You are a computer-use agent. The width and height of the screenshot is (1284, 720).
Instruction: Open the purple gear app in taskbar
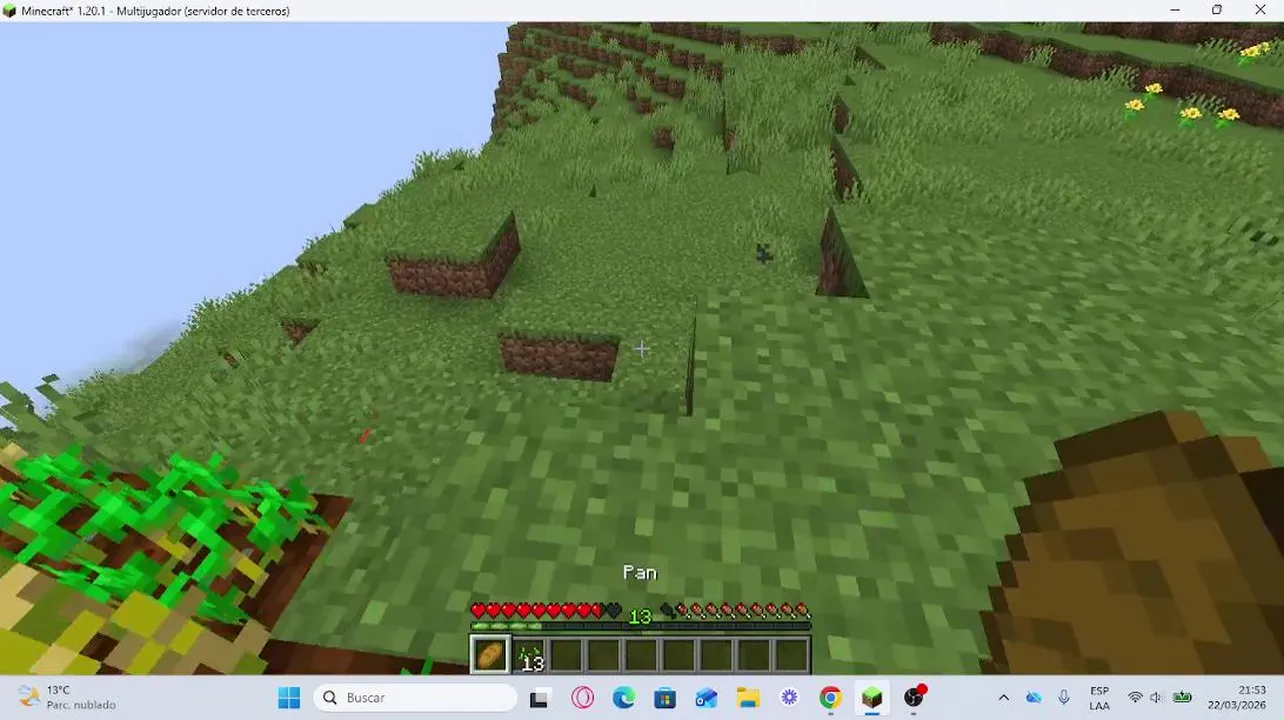(789, 698)
